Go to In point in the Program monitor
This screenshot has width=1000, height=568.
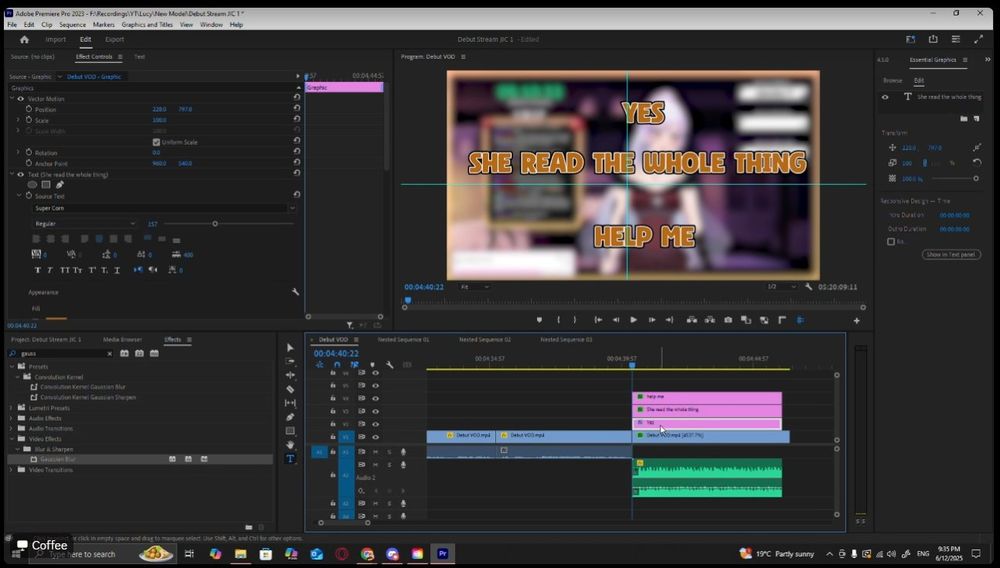pyautogui.click(x=598, y=320)
